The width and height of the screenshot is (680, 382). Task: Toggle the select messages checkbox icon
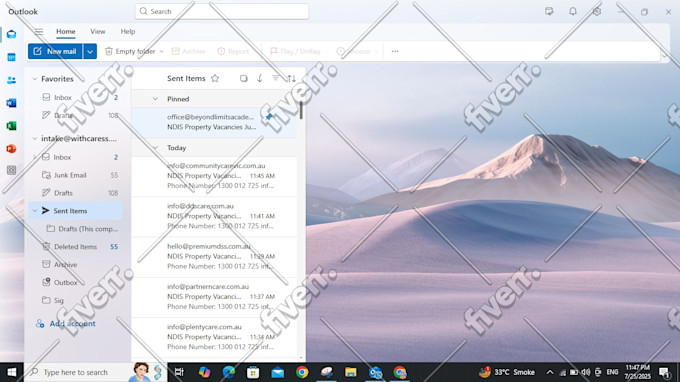tap(244, 78)
